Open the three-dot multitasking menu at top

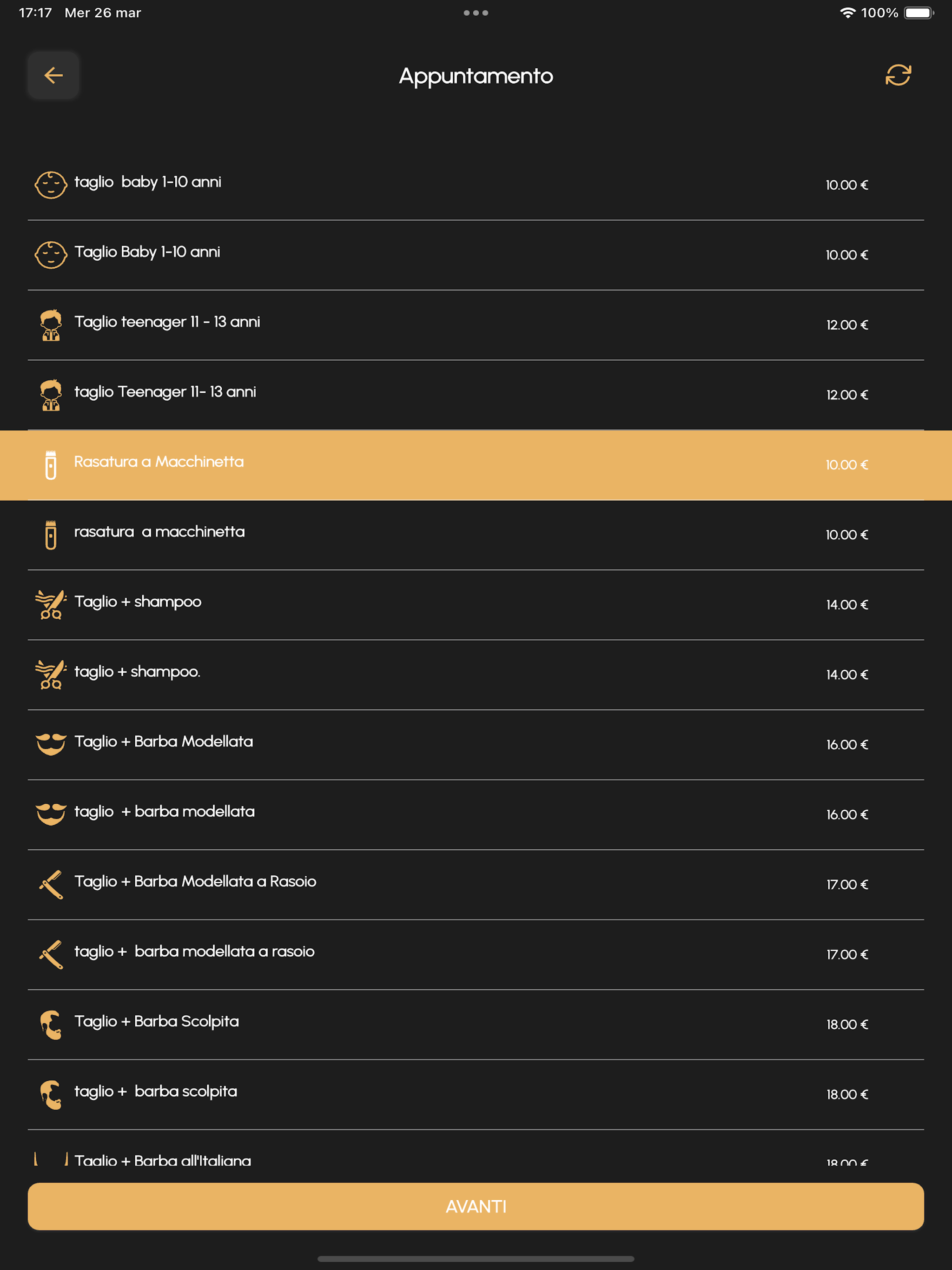(476, 13)
